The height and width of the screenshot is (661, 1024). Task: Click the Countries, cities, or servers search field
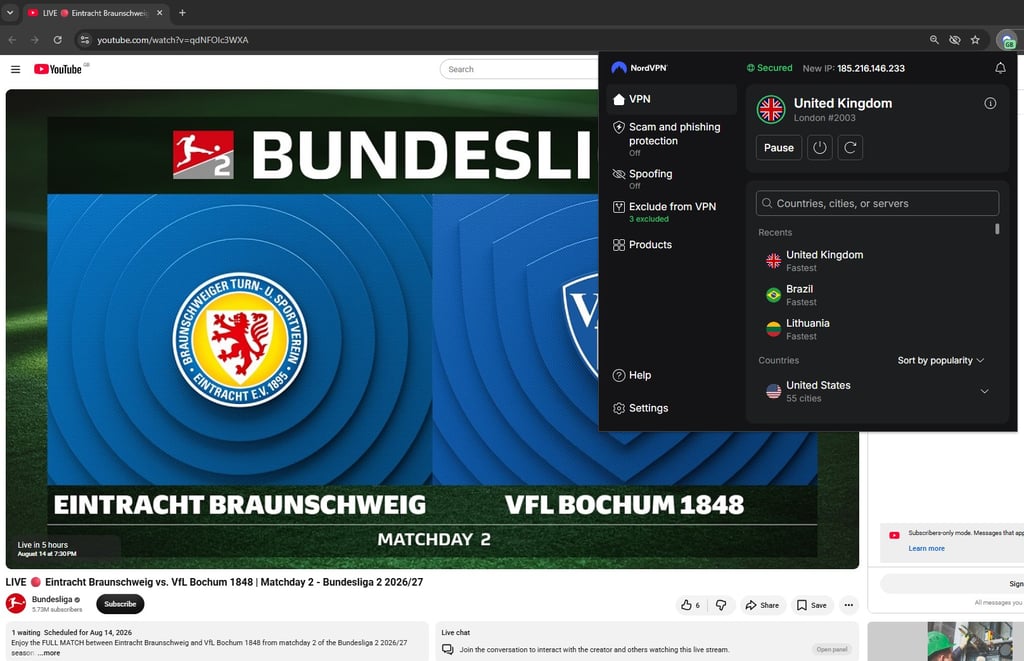click(x=877, y=203)
